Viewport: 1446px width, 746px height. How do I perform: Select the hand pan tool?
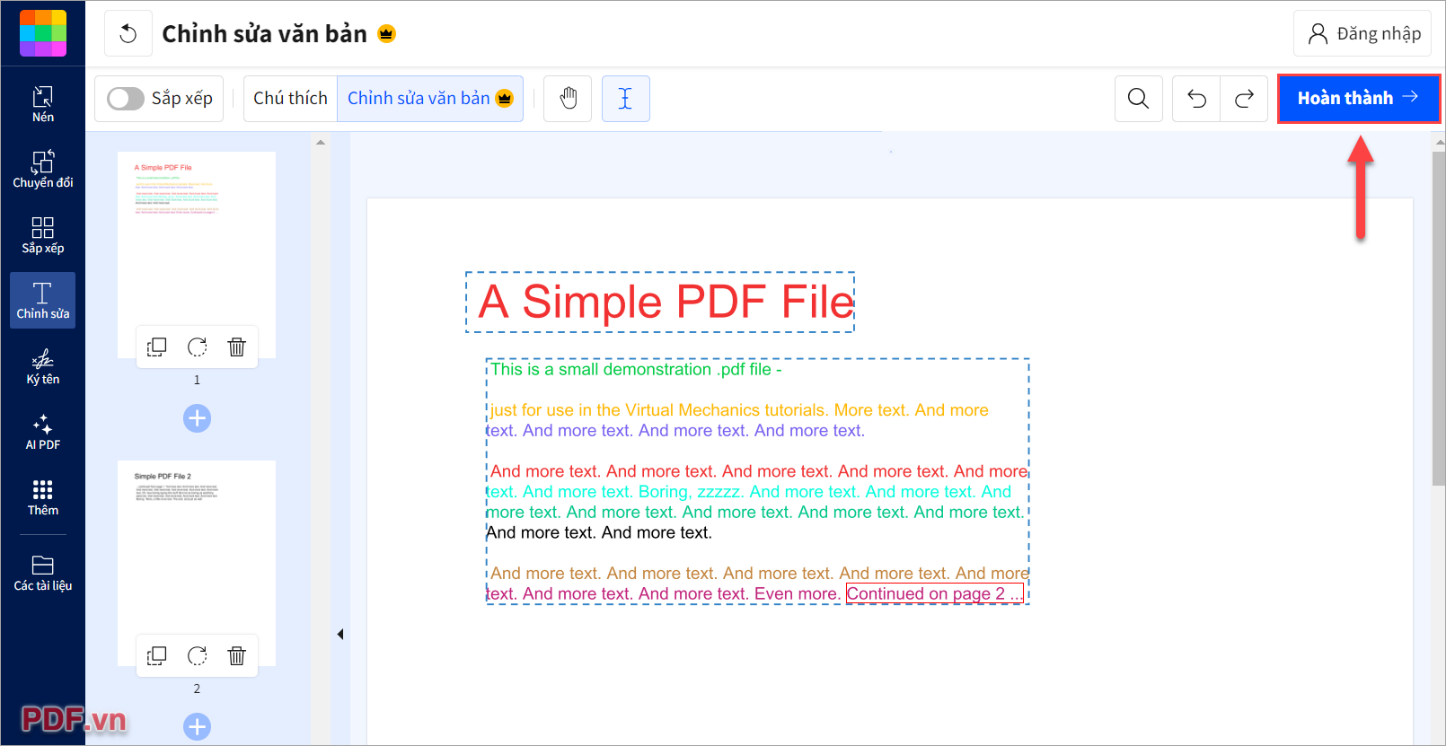(569, 98)
